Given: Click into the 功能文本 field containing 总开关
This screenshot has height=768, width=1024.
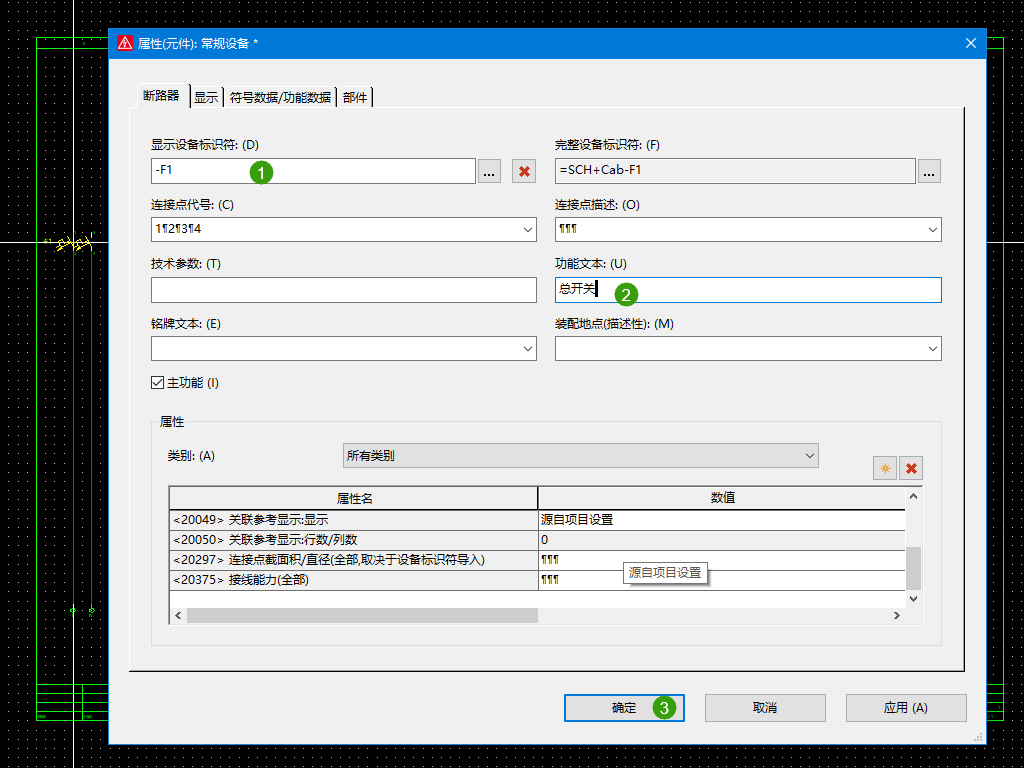Looking at the screenshot, I should point(748,290).
